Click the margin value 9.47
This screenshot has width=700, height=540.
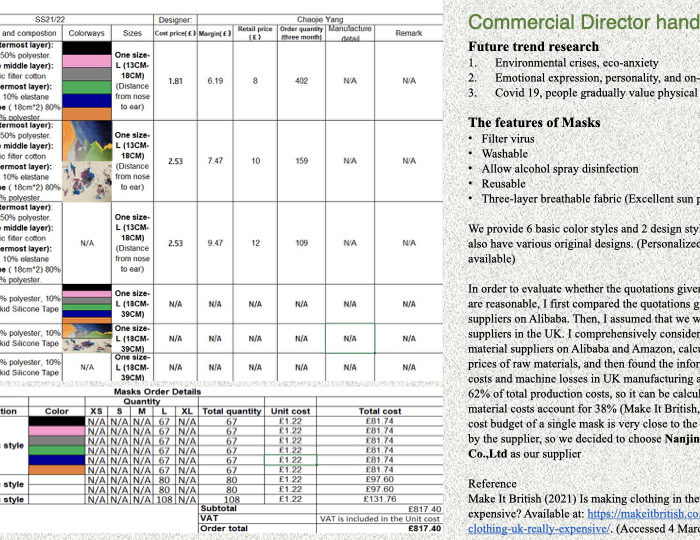click(x=215, y=243)
